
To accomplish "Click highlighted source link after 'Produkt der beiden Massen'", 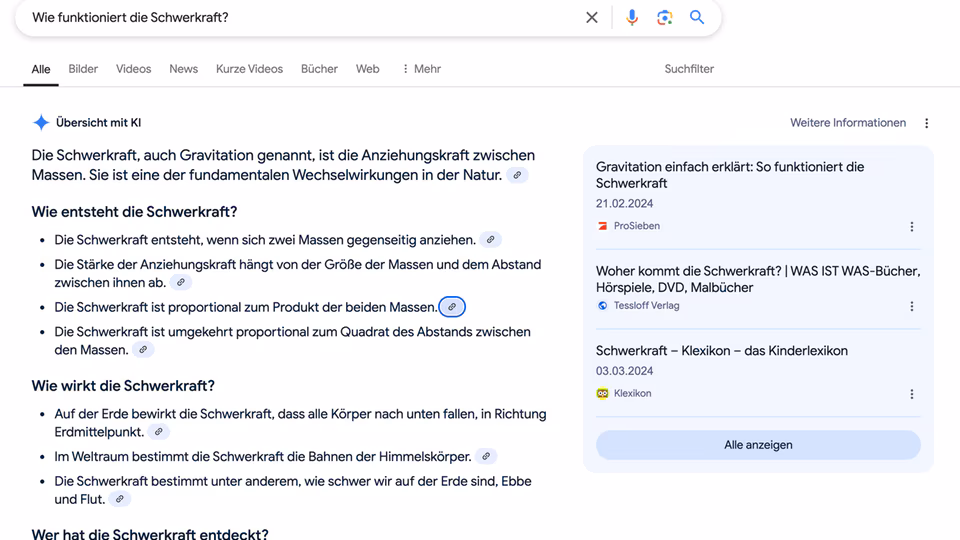I will pos(452,307).
